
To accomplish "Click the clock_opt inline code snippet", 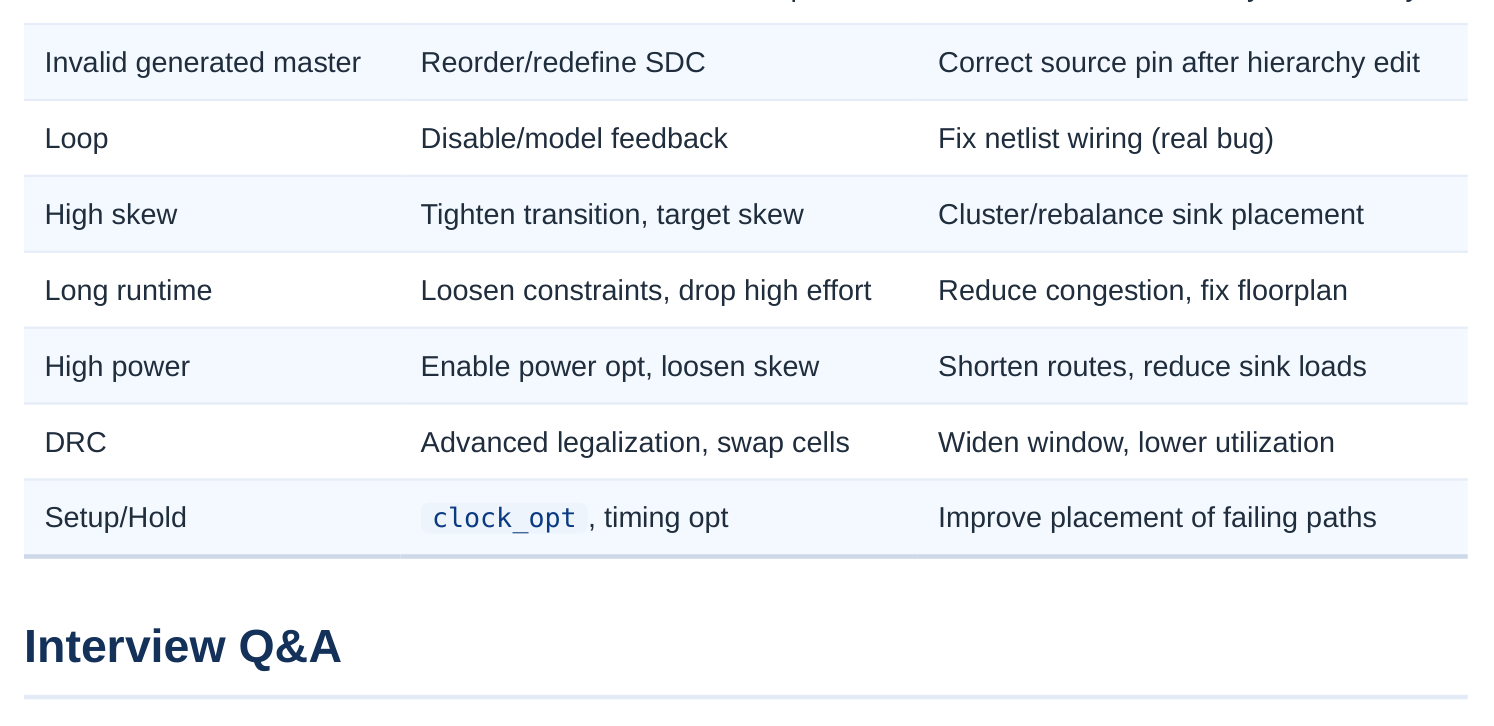I will click(504, 518).
